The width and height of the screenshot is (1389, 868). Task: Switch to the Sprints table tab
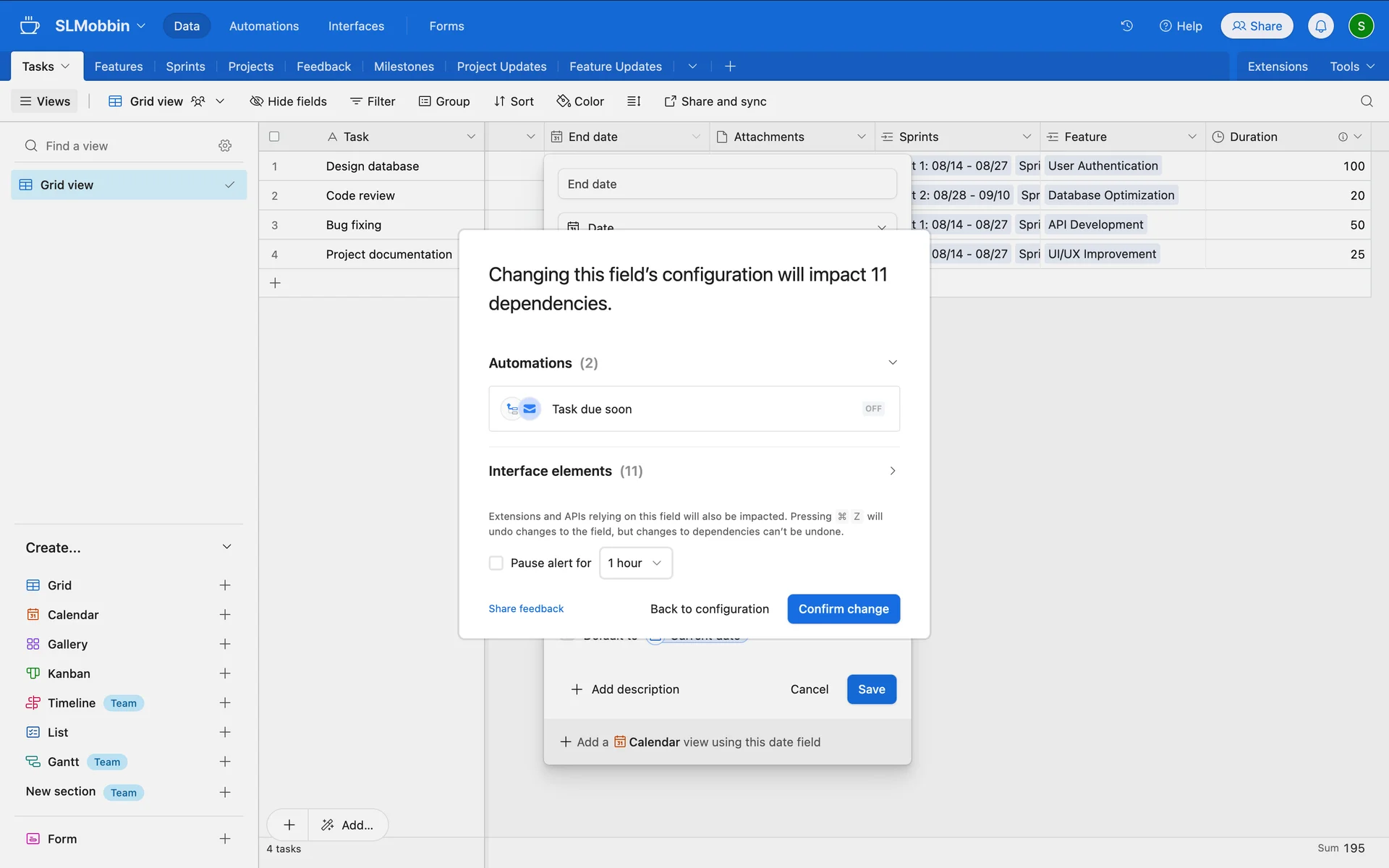coord(185,67)
